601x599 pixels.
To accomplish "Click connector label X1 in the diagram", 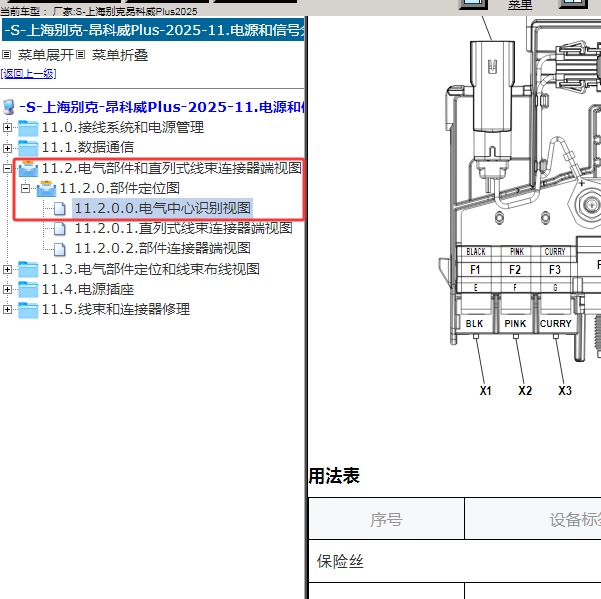I will pos(486,391).
